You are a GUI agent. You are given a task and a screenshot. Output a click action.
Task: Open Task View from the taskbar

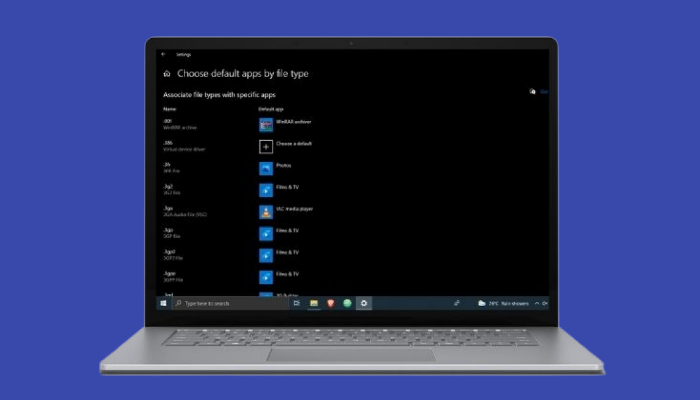pos(296,303)
